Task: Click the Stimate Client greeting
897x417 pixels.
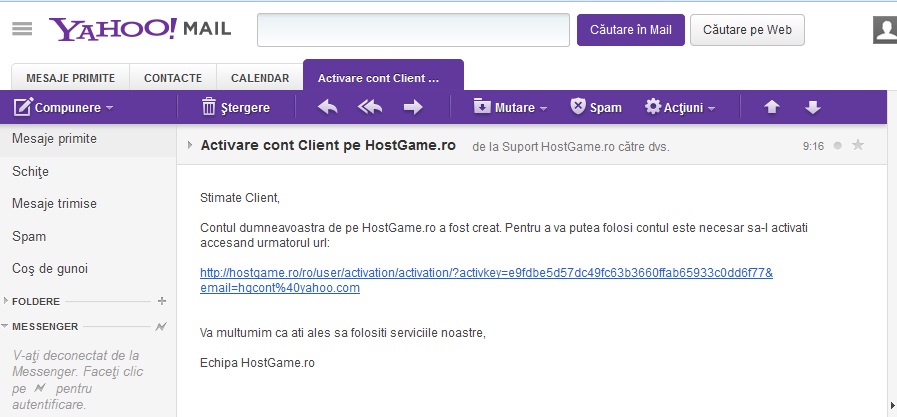Action: click(x=240, y=198)
